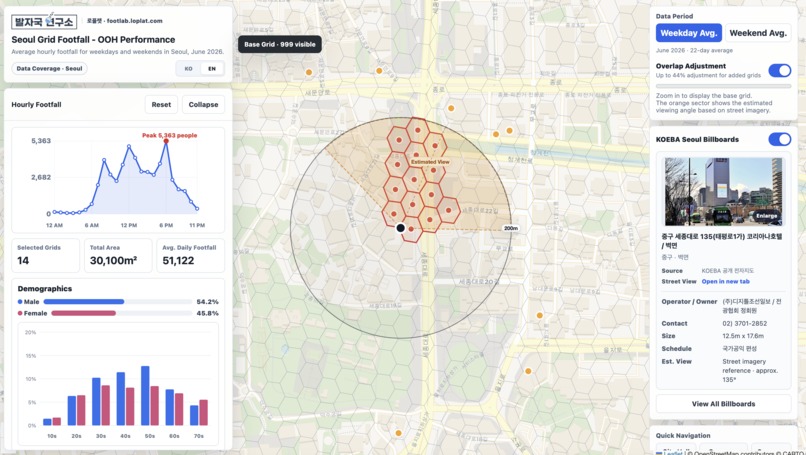
Task: Click the 200m radius label
Action: 510,228
